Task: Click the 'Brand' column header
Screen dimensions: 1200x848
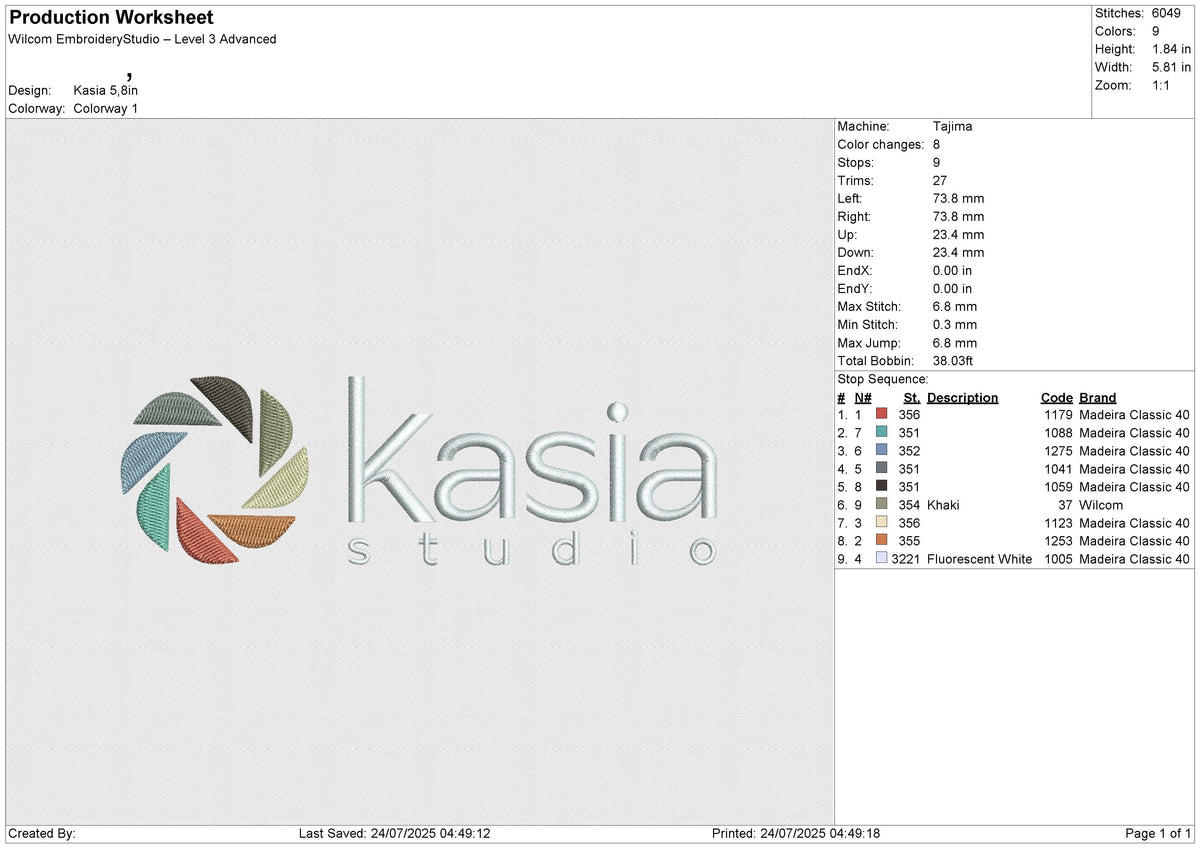Action: 1097,397
